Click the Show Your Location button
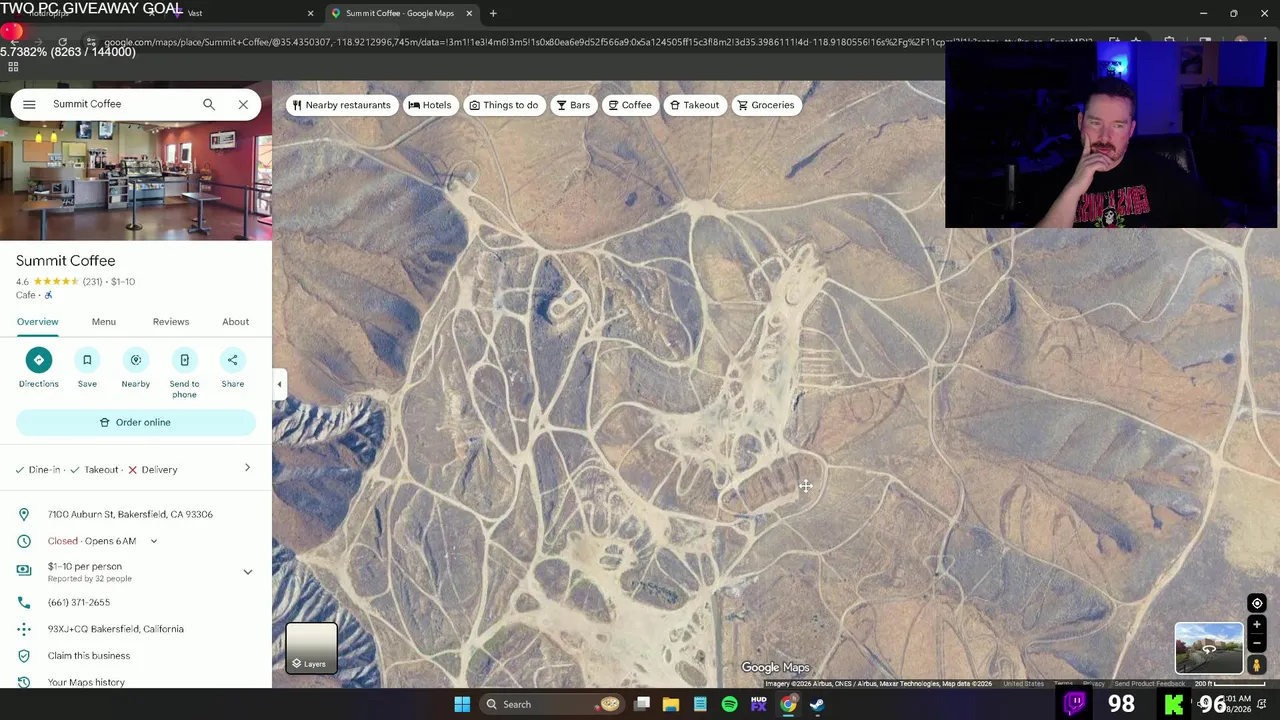The image size is (1280, 720). 1257,603
